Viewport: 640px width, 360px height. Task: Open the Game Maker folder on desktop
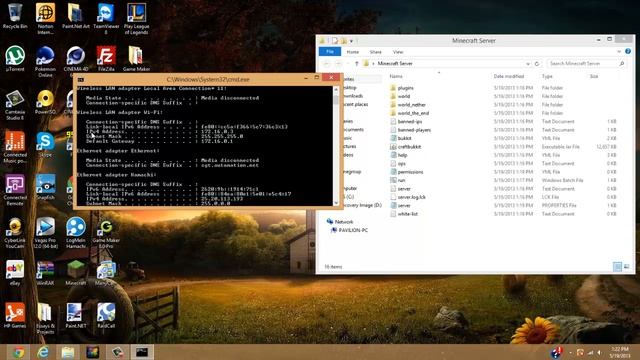pos(136,59)
